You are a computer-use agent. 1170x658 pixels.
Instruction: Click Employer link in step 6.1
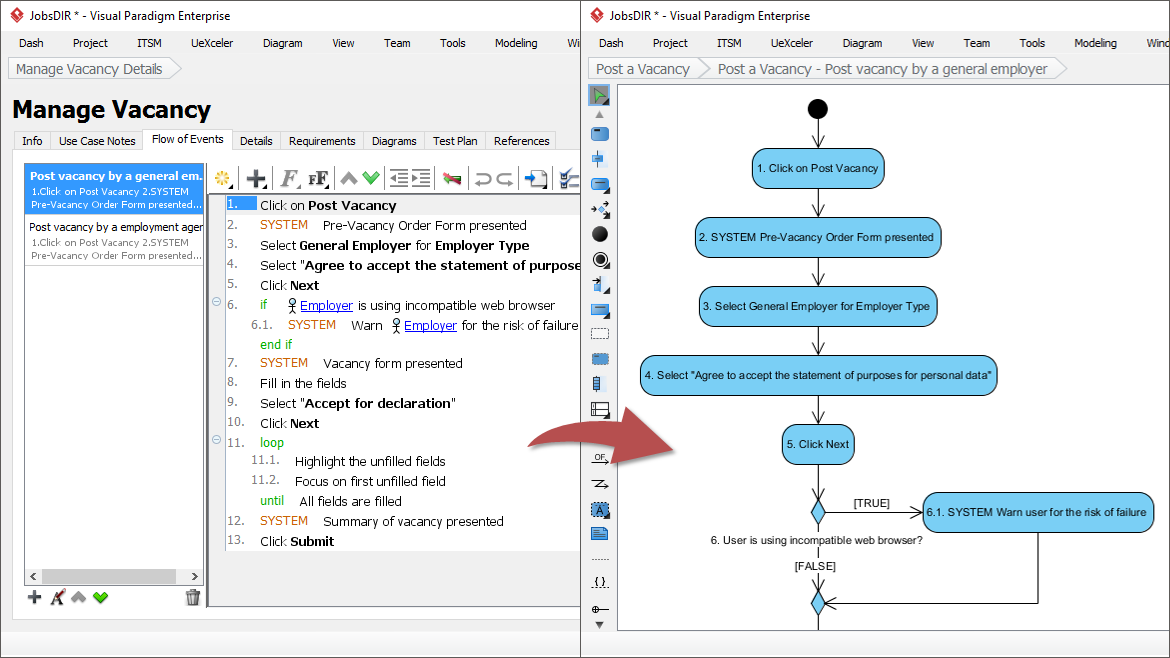pyautogui.click(x=431, y=326)
